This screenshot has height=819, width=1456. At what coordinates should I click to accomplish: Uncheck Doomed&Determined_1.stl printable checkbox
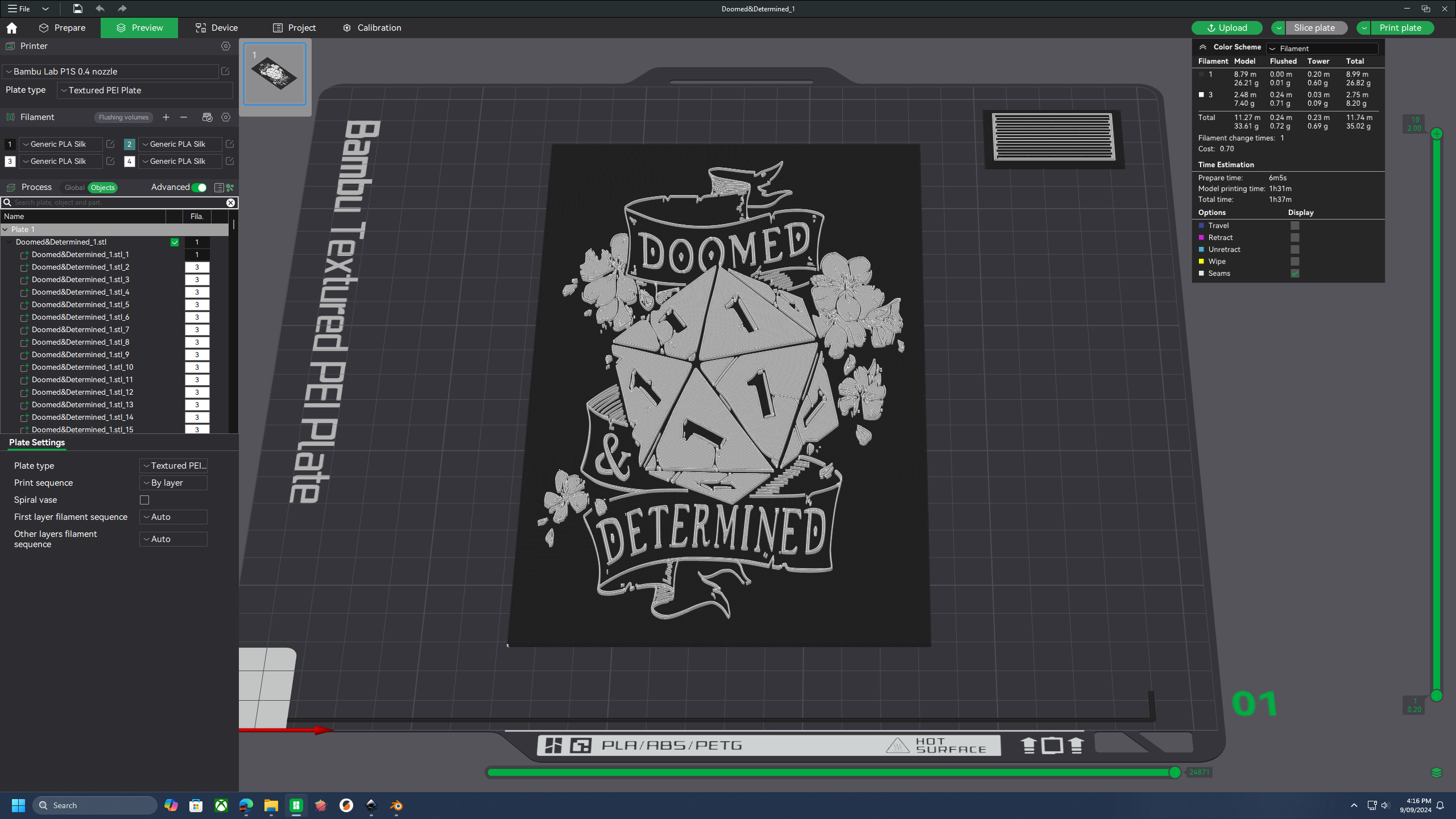tap(175, 242)
